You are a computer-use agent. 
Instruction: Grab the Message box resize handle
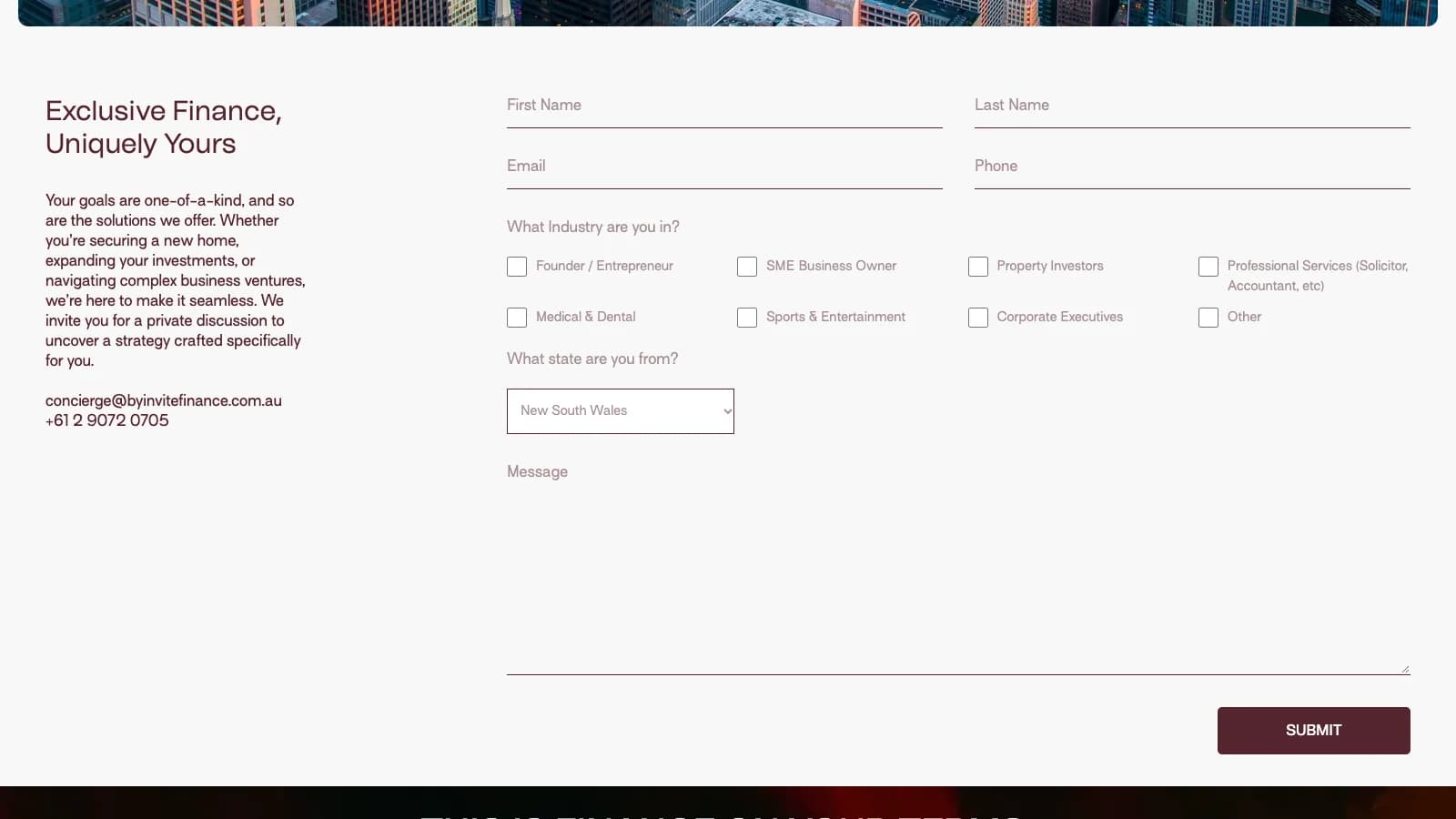click(1405, 669)
